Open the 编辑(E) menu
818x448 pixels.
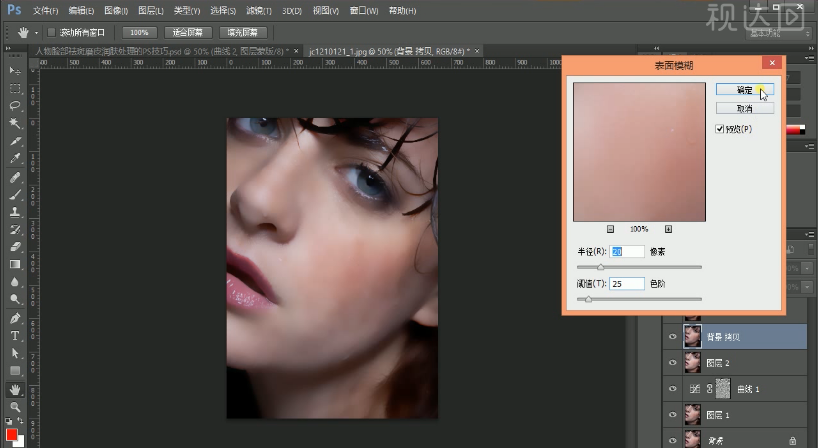(x=81, y=10)
